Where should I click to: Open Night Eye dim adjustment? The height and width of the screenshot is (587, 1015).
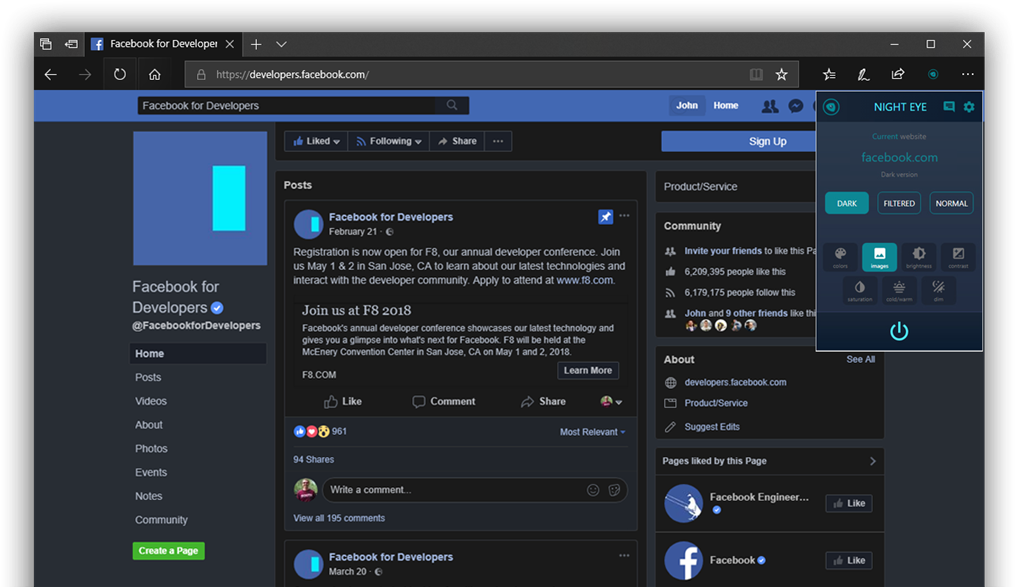click(939, 291)
